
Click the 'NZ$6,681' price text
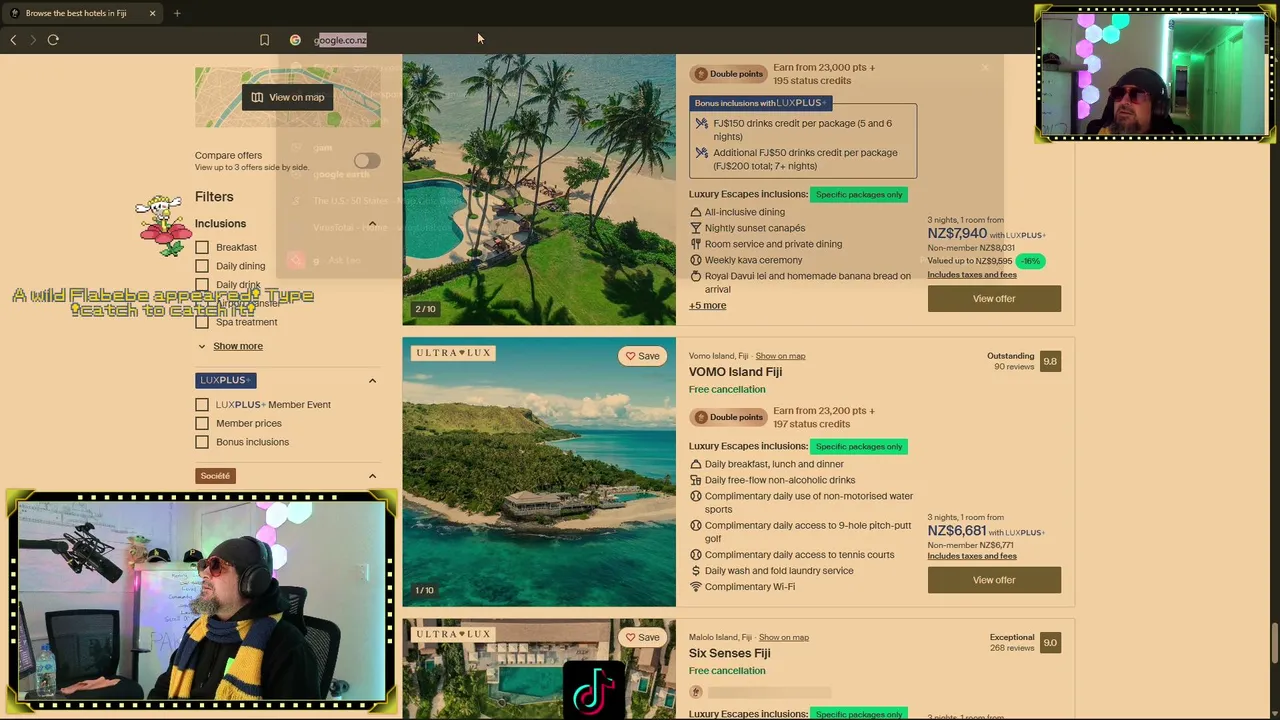[x=957, y=531]
